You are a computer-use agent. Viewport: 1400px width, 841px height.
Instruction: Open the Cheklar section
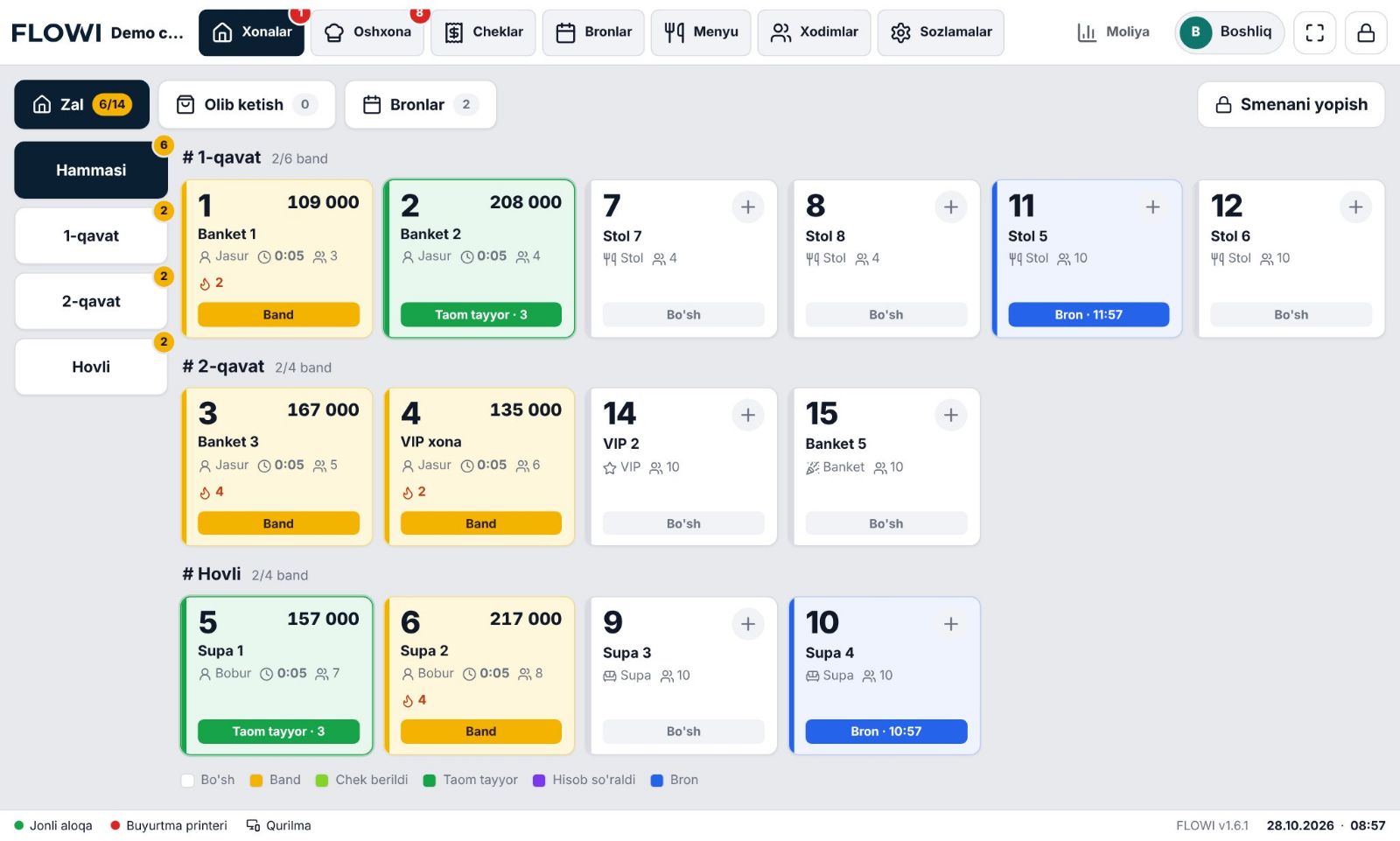coord(483,32)
